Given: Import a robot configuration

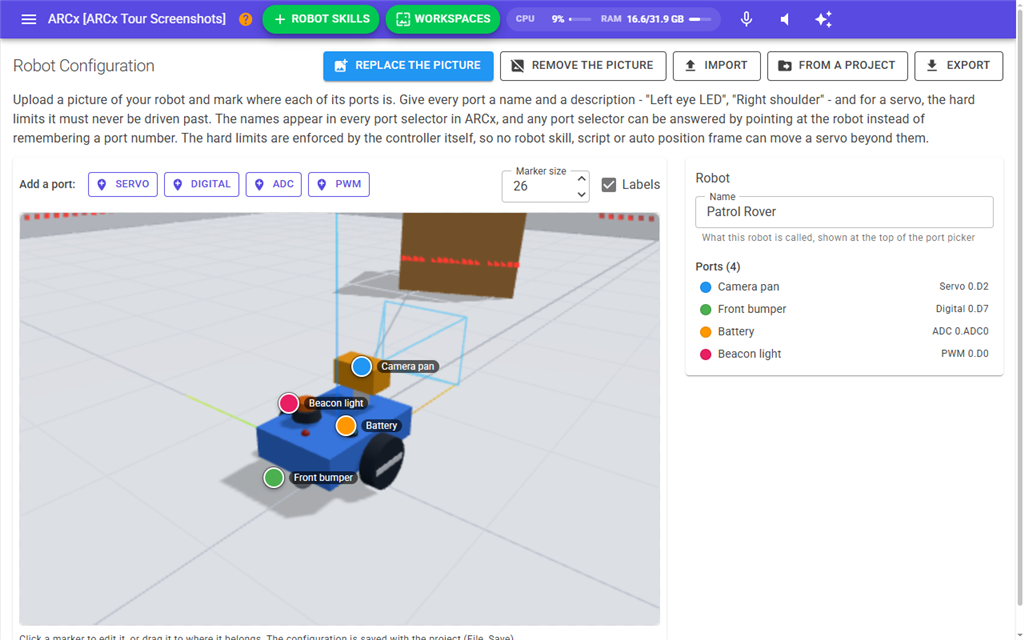Looking at the screenshot, I should [x=716, y=66].
